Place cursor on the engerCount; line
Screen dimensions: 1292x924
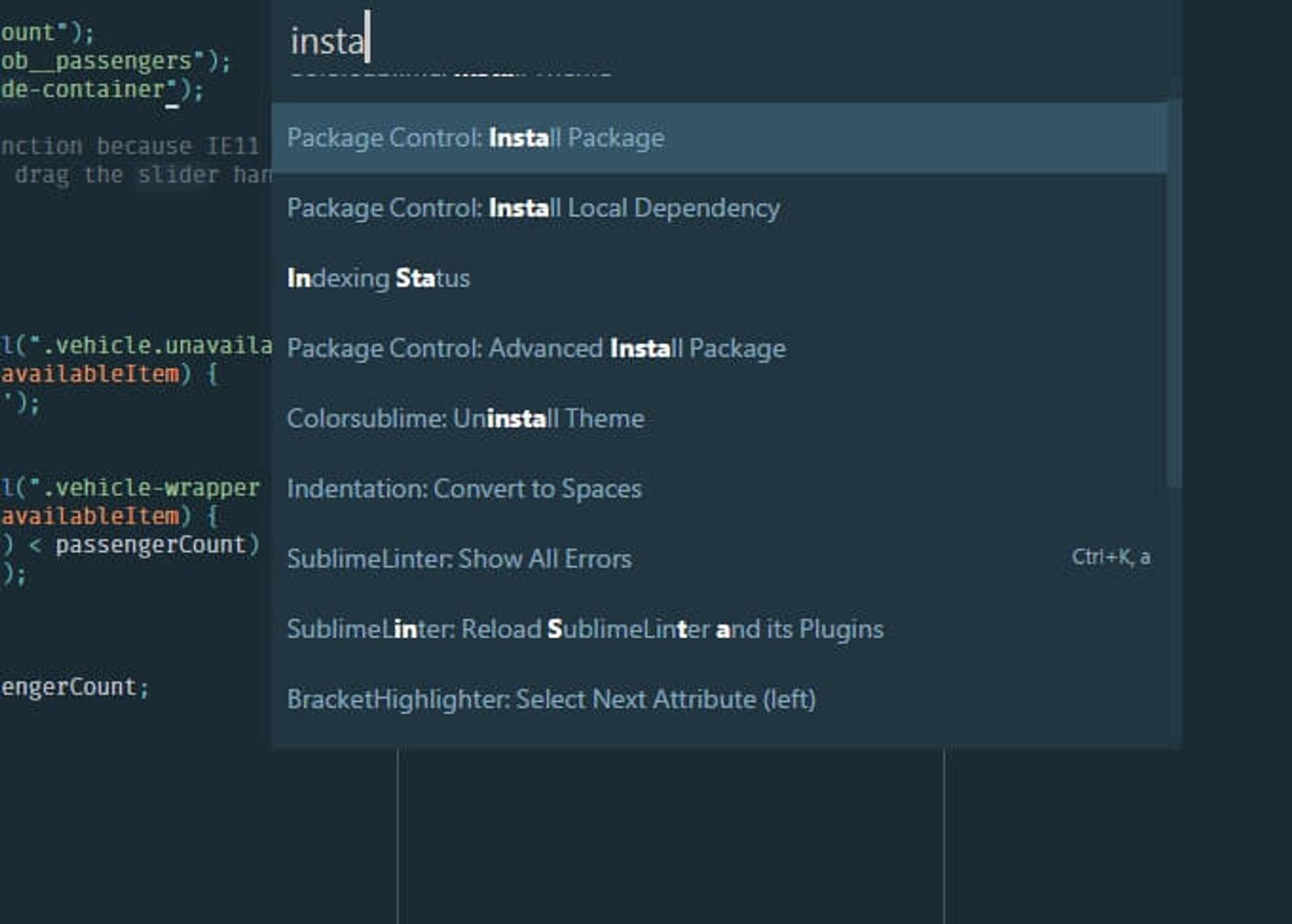[74, 687]
